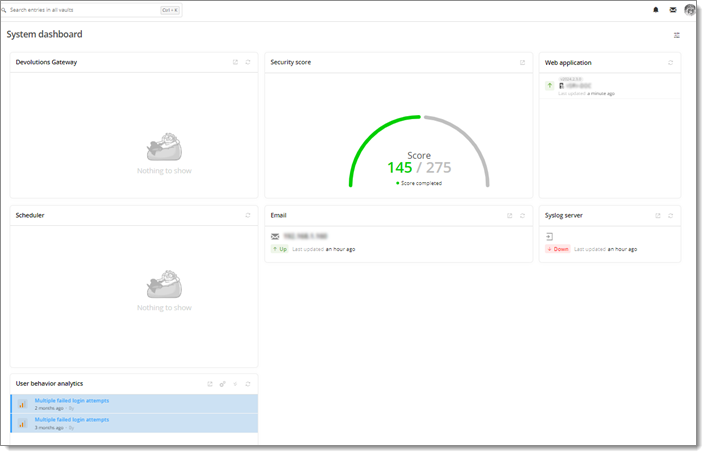Open User behavior analytics external link icon

pyautogui.click(x=210, y=384)
